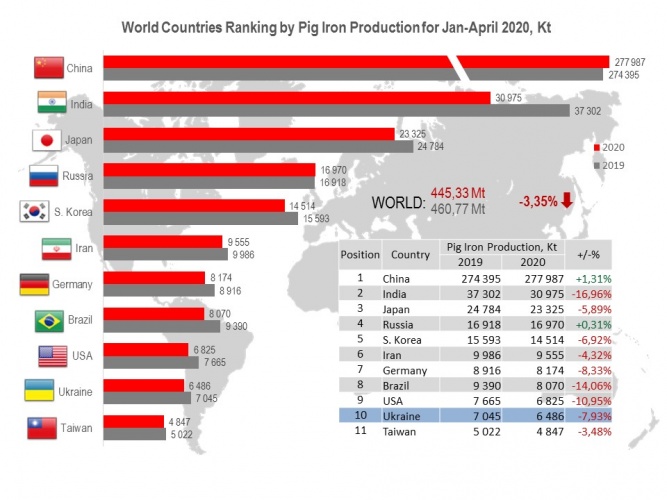Click India's red 2020 bar
Screen dimensions: 667x500
[298, 97]
